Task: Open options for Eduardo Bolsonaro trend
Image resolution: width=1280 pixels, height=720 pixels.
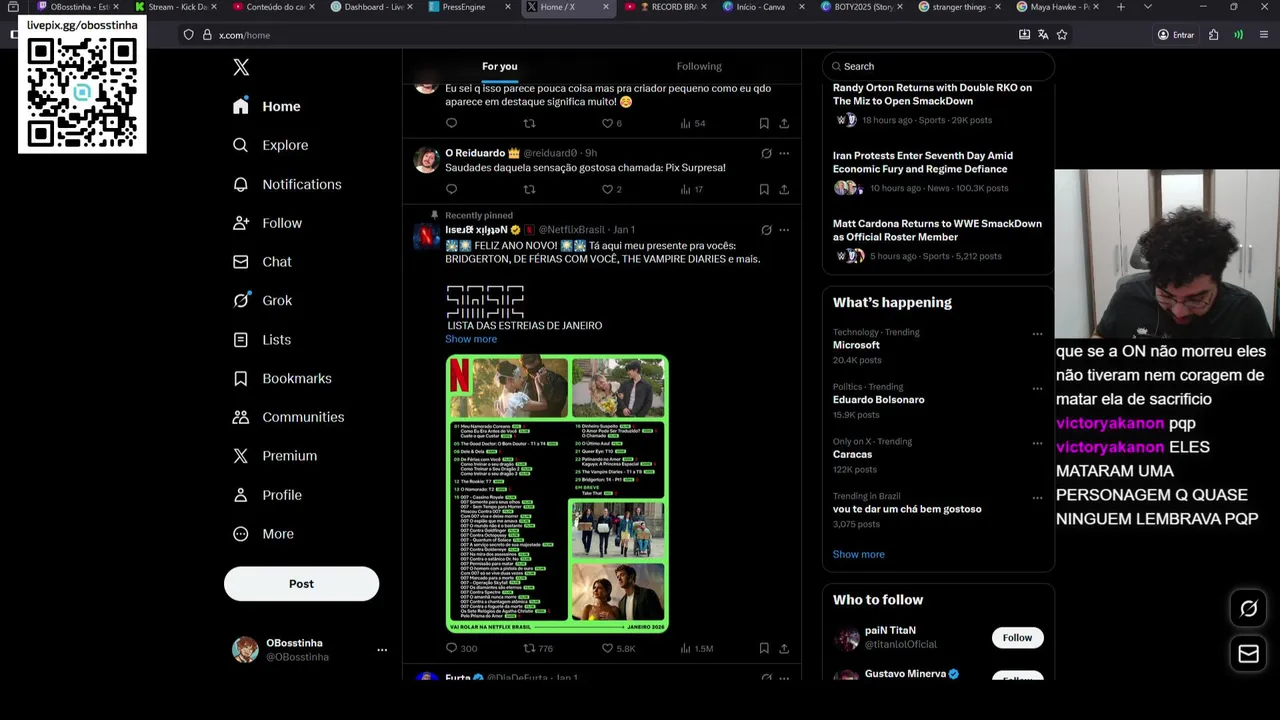Action: [1037, 389]
